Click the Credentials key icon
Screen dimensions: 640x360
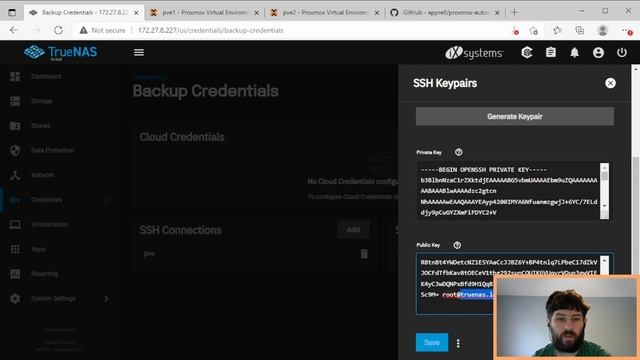(15, 200)
